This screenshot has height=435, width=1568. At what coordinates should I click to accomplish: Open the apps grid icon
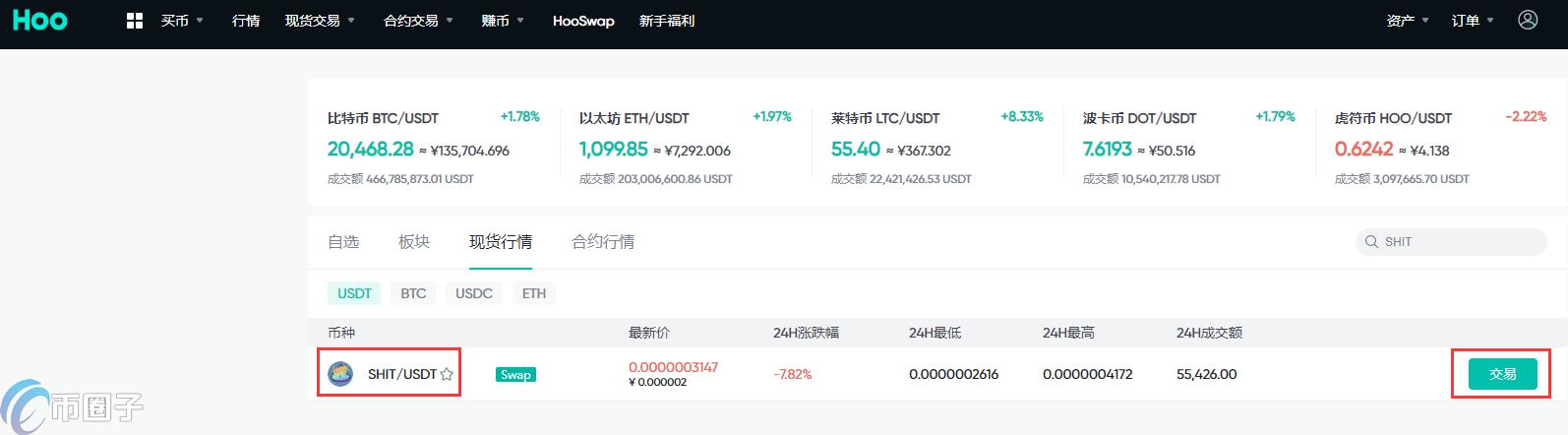135,21
